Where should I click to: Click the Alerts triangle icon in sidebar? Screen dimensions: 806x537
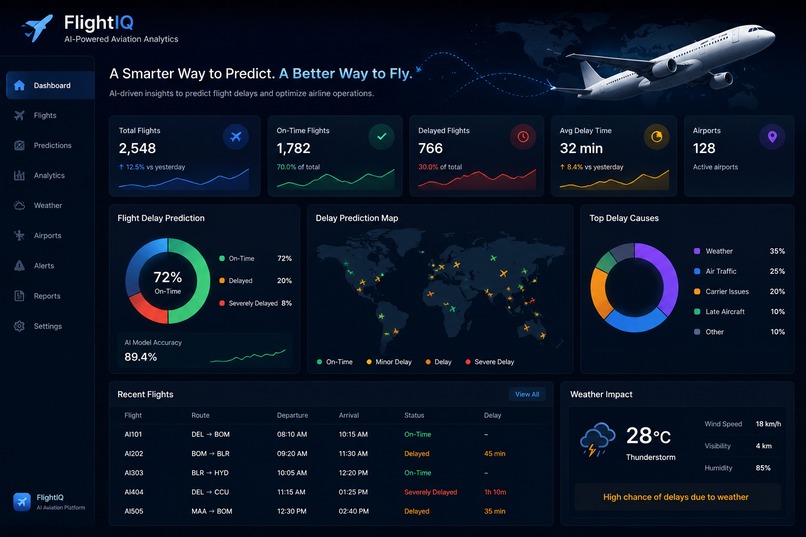tap(19, 266)
